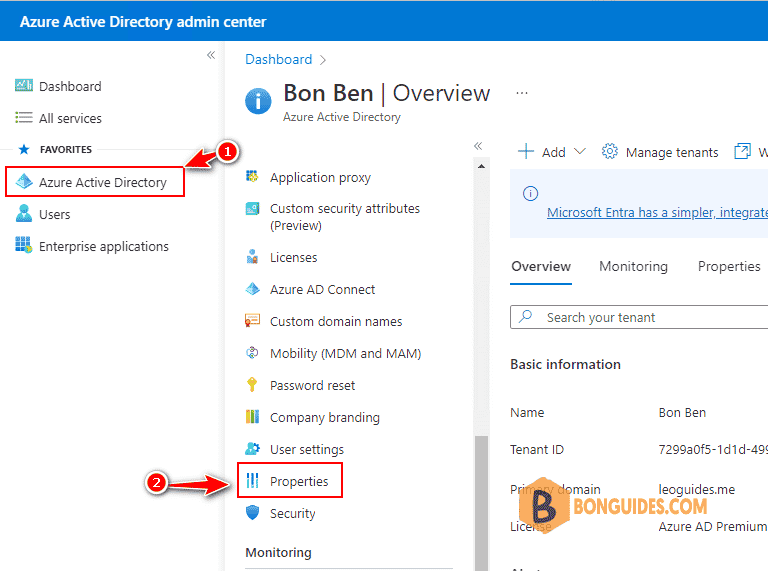
Task: Collapse the left navigation sidebar
Action: [211, 55]
